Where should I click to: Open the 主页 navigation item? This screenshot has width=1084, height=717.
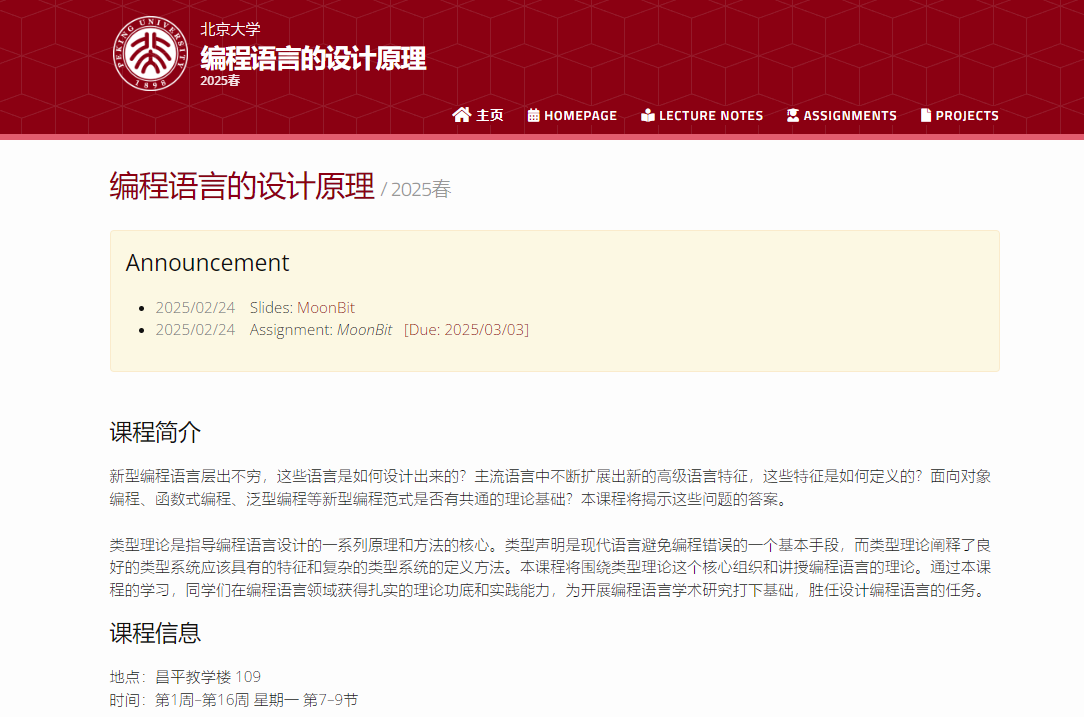(489, 115)
